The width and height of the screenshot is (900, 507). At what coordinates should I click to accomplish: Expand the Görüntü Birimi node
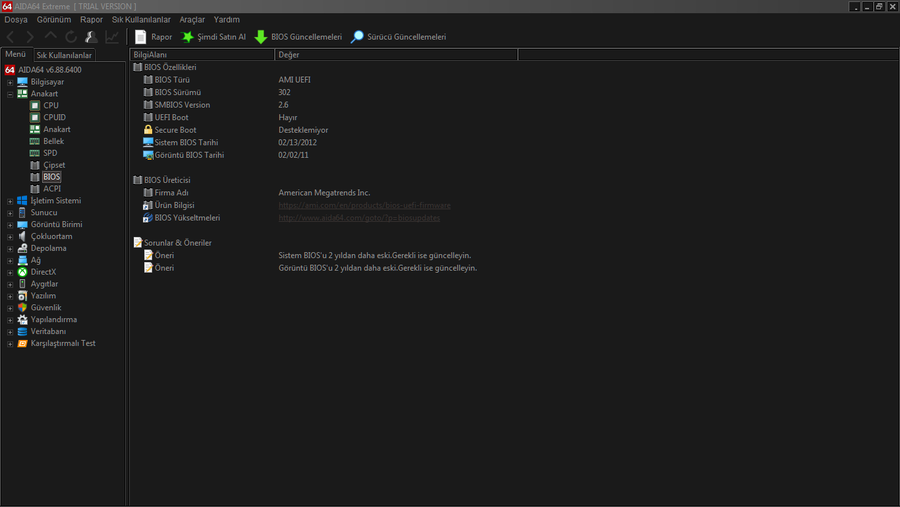(10, 225)
